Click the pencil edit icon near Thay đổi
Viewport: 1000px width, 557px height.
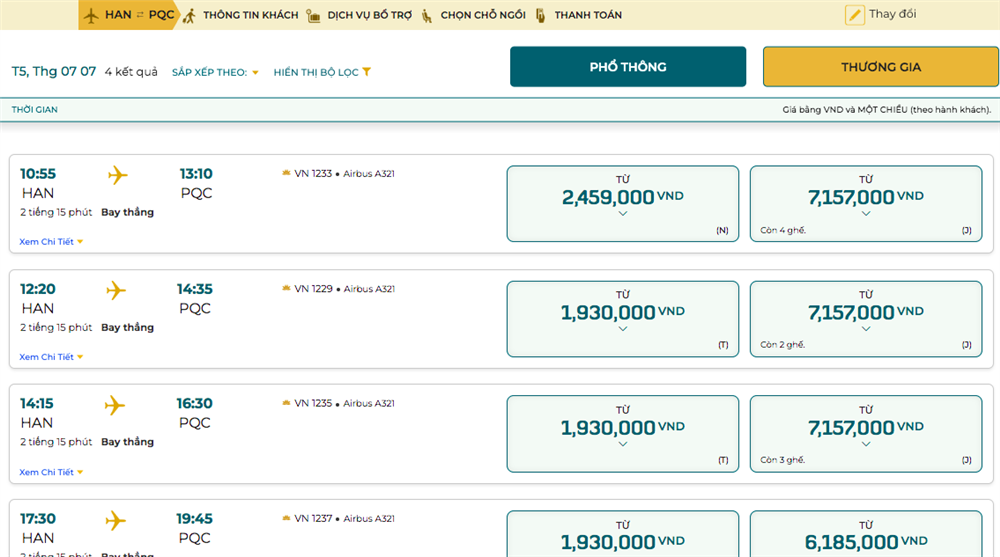(854, 14)
